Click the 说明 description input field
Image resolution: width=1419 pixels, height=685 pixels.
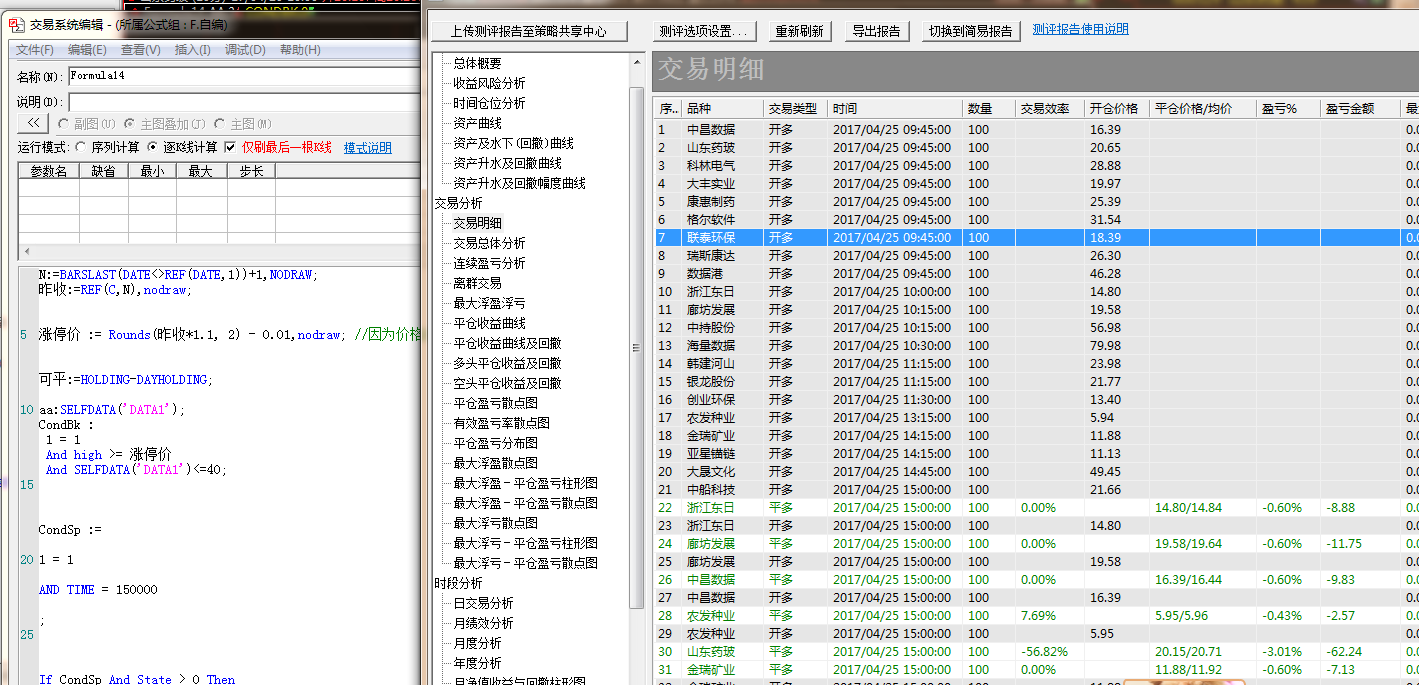coord(242,102)
